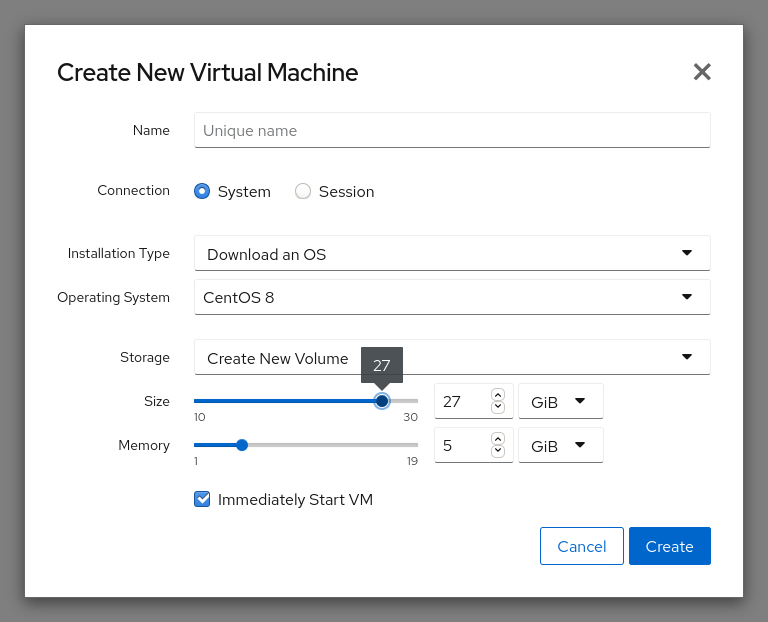
Task: Close the Create New Virtual Machine dialog
Action: coord(702,72)
